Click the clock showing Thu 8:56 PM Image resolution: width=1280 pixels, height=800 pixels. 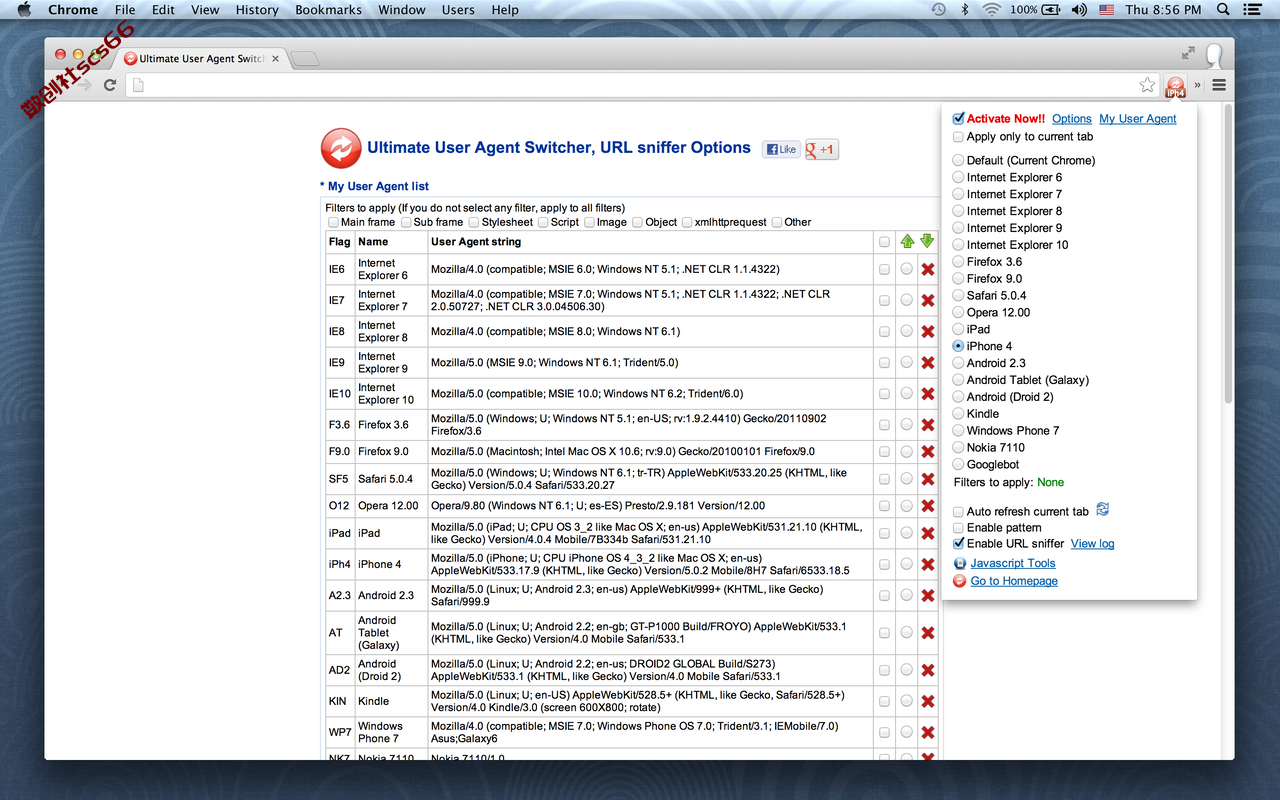[x=1163, y=9]
